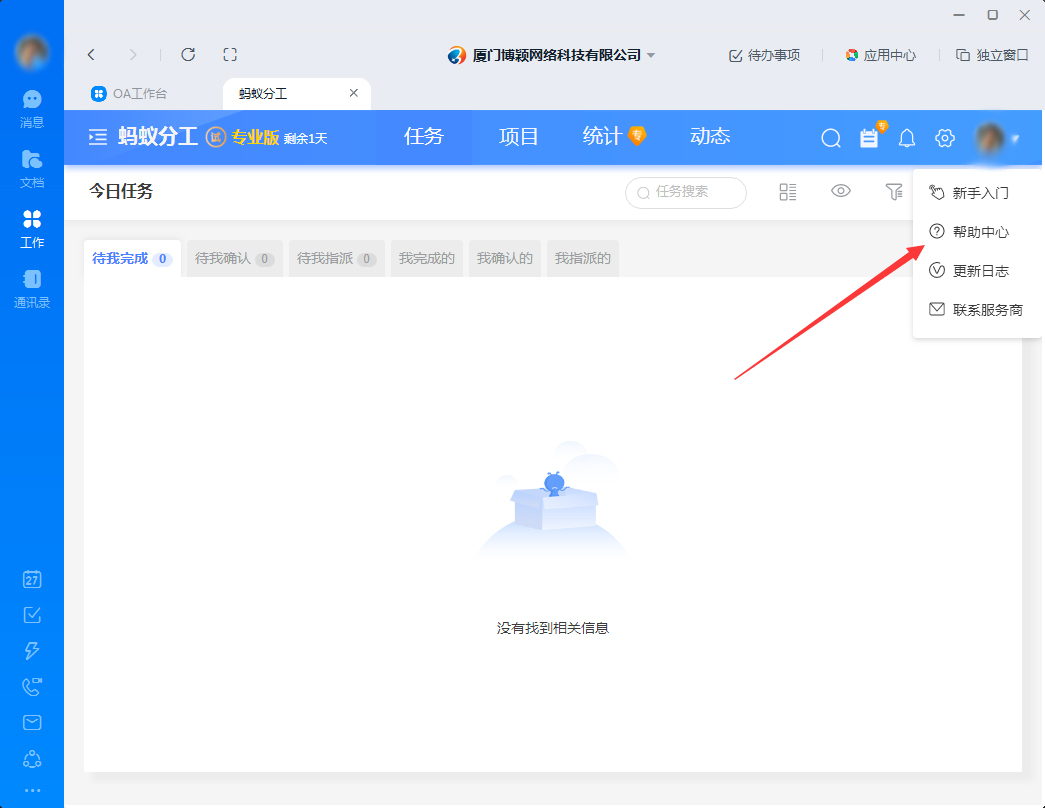Screen dimensions: 1045x808
Task: Toggle the card/list view layout icon
Action: 788,191
